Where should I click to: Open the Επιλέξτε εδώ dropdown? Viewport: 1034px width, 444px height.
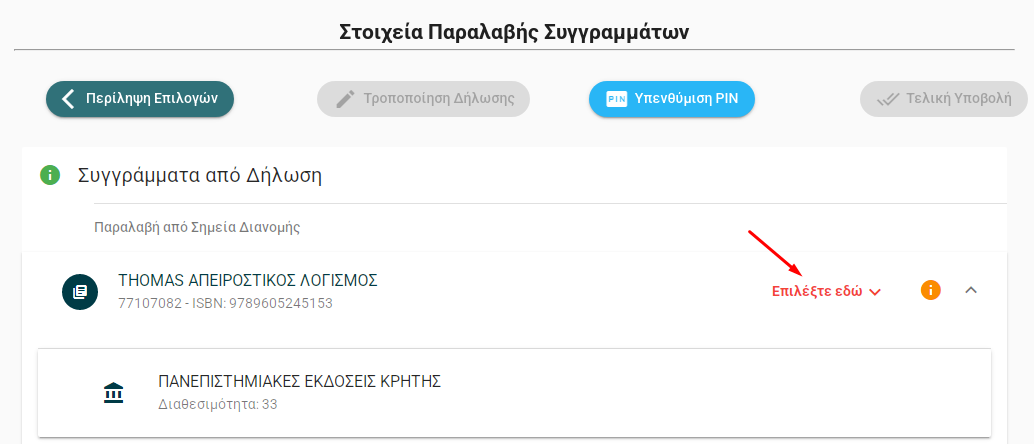(x=817, y=292)
